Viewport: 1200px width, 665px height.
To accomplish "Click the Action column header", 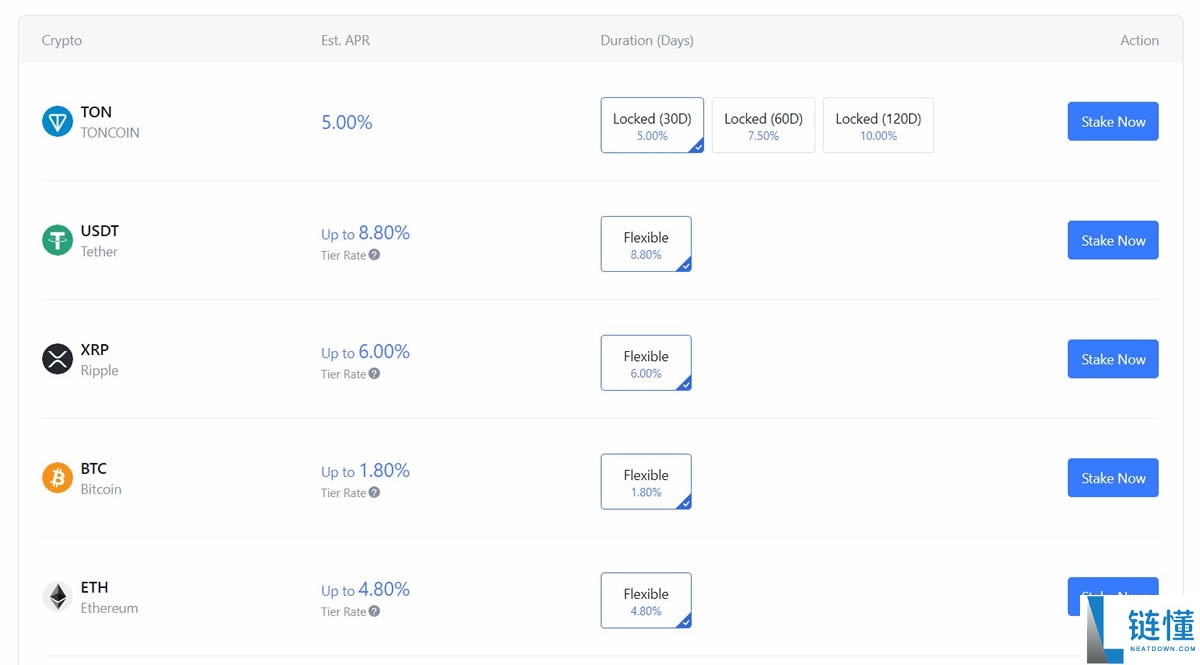I will [x=1139, y=41].
